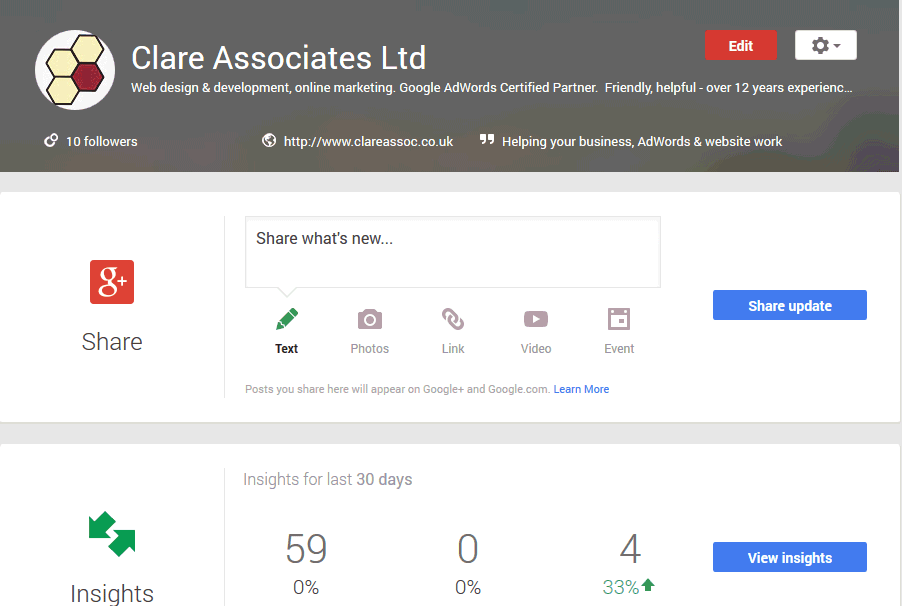
Task: Click the blue View insights button
Action: [790, 557]
